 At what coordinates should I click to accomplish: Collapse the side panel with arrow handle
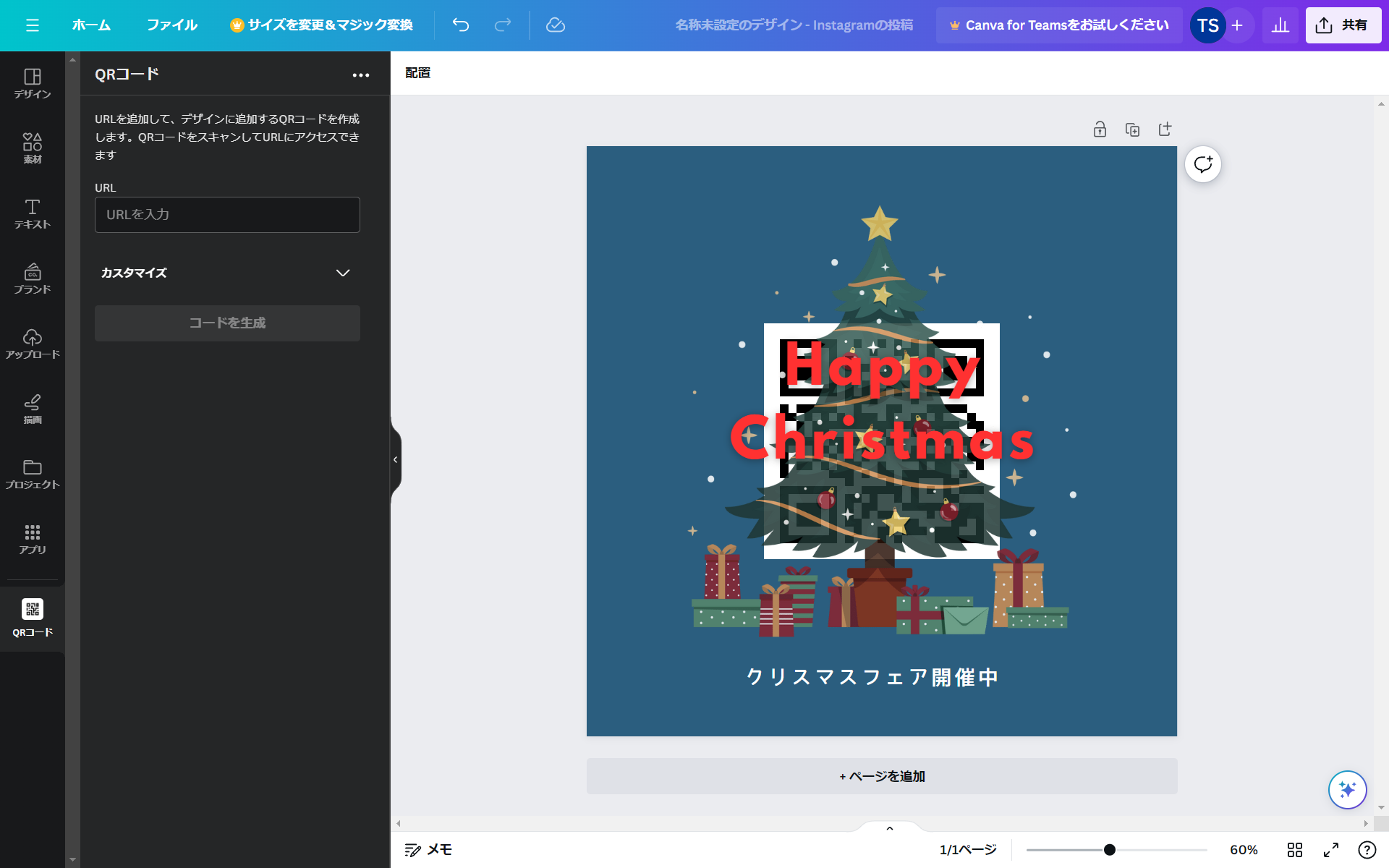click(395, 460)
